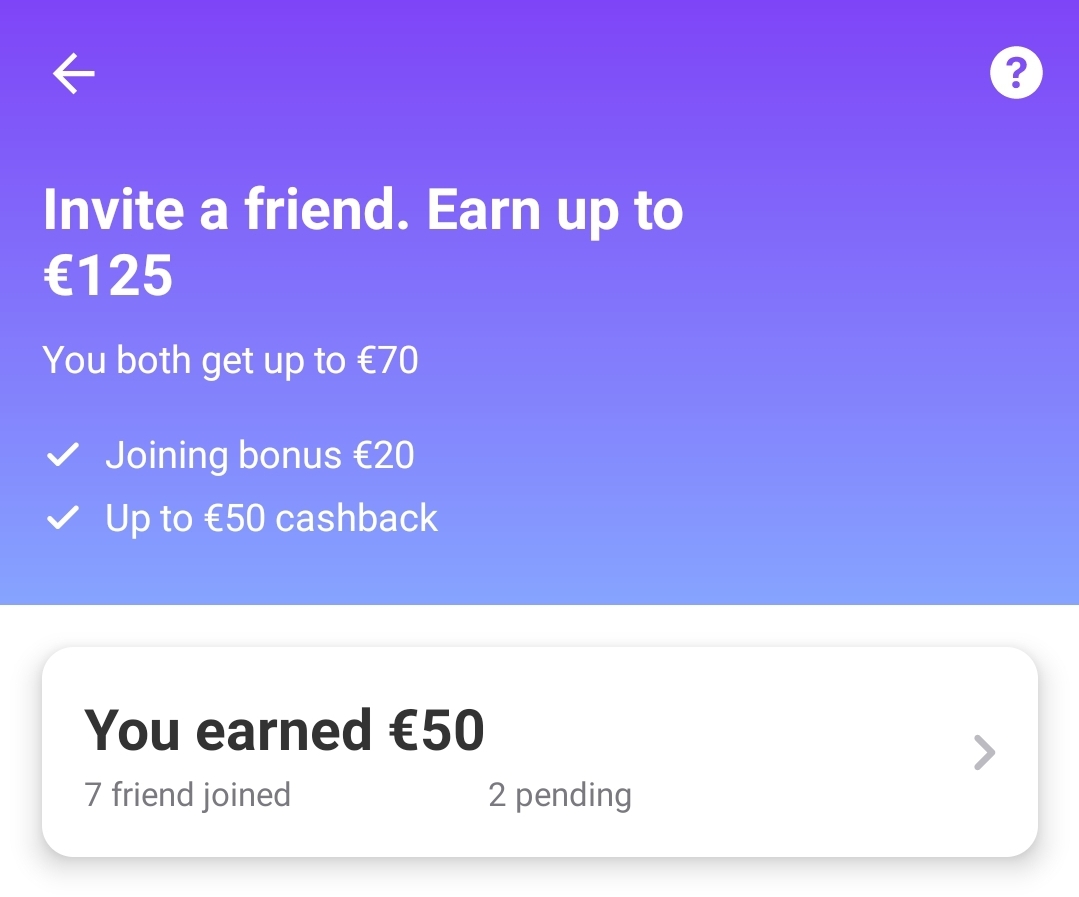The height and width of the screenshot is (897, 1079).
Task: Open the "You earned €50" heading
Action: (284, 731)
